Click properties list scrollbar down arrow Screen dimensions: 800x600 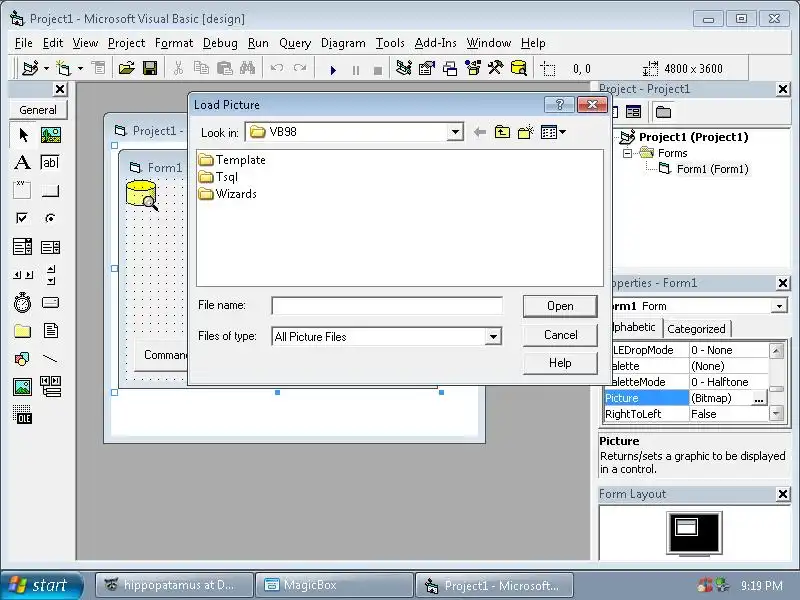776,413
